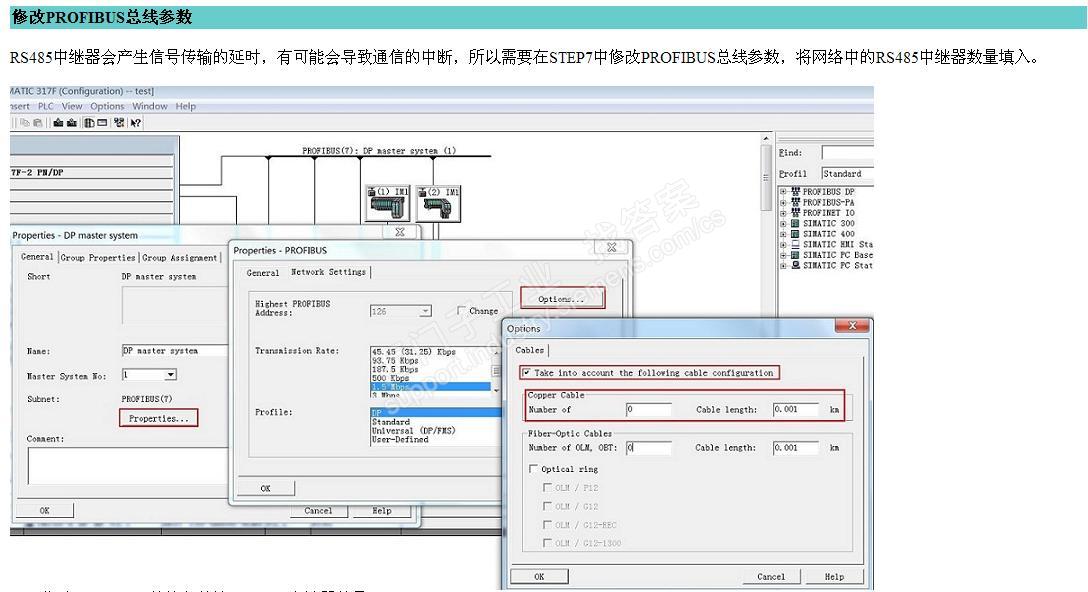Expand the PROFIBUS DP tree node
Viewport: 1088px width, 592px height.
click(x=783, y=192)
